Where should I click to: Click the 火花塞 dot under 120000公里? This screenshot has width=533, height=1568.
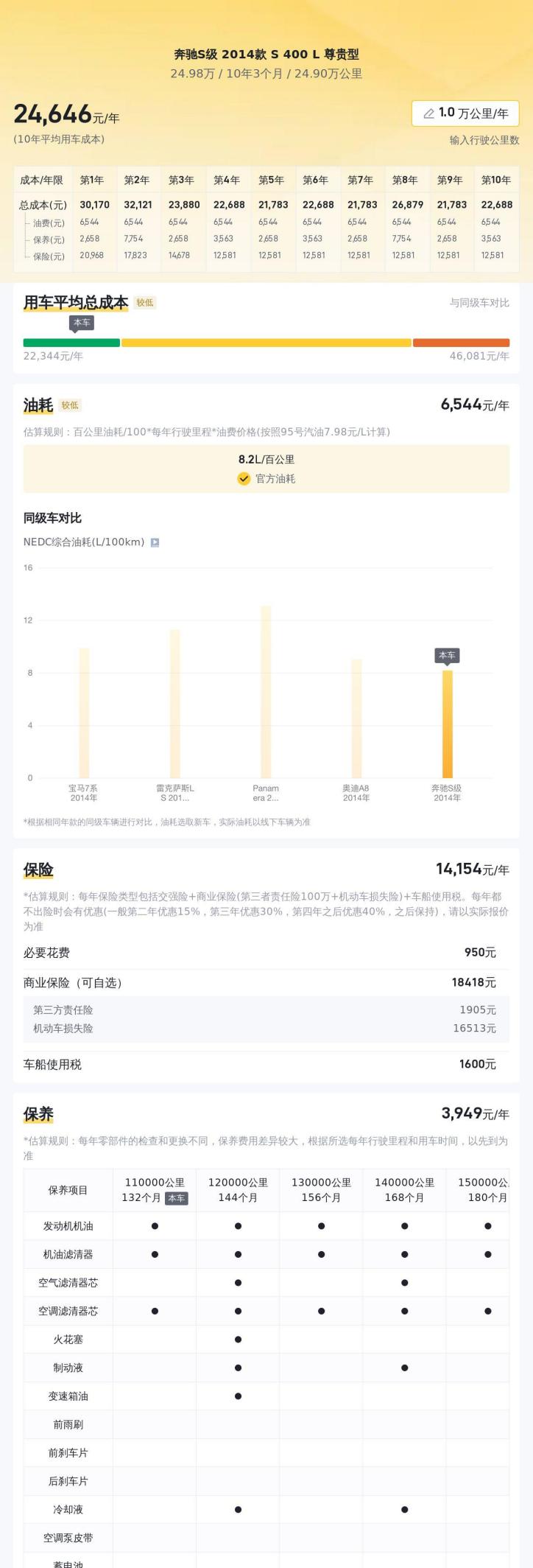point(238,1340)
